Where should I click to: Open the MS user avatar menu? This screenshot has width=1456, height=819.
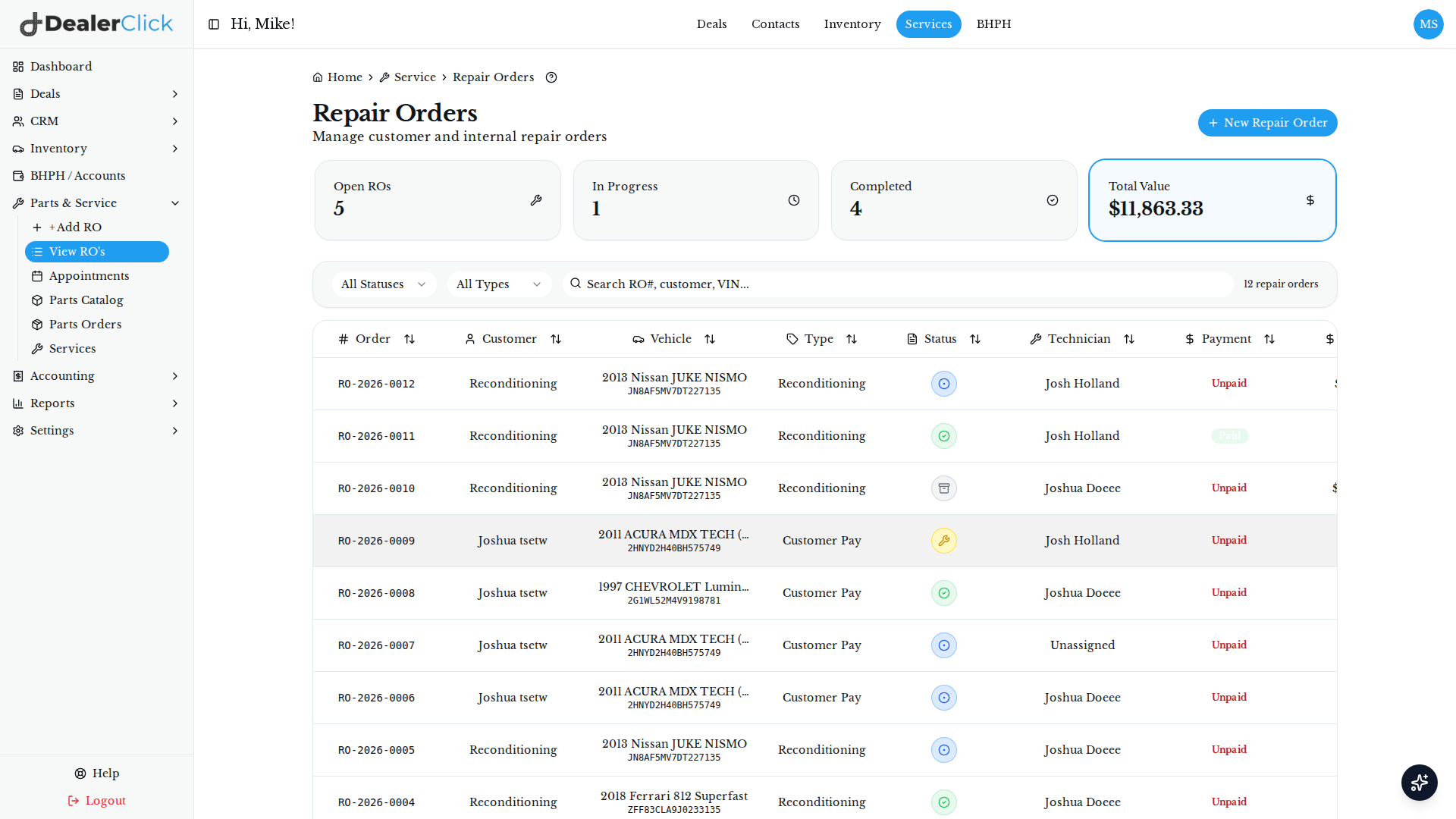click(1428, 24)
